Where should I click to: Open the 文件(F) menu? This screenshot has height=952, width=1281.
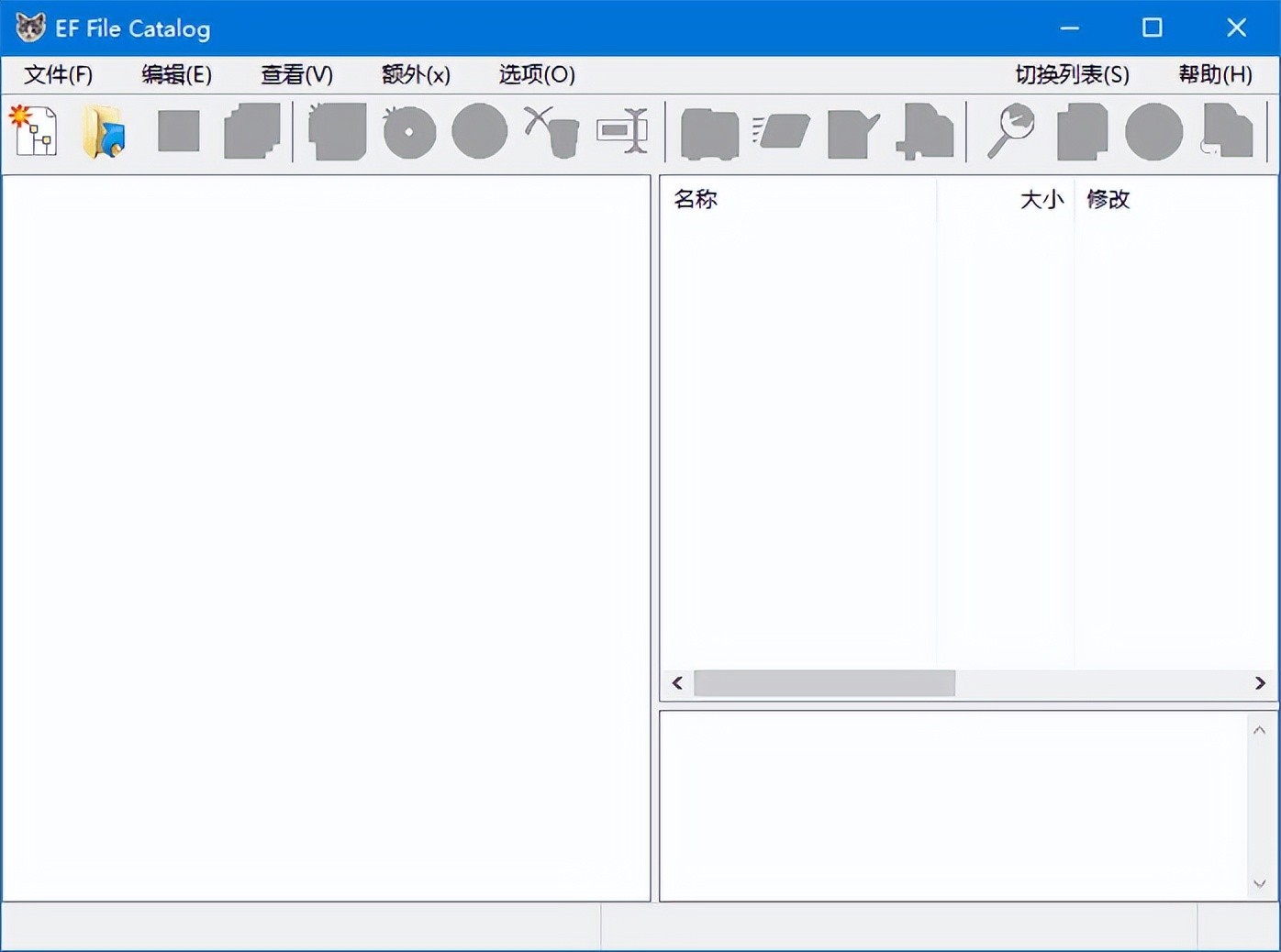click(x=57, y=74)
